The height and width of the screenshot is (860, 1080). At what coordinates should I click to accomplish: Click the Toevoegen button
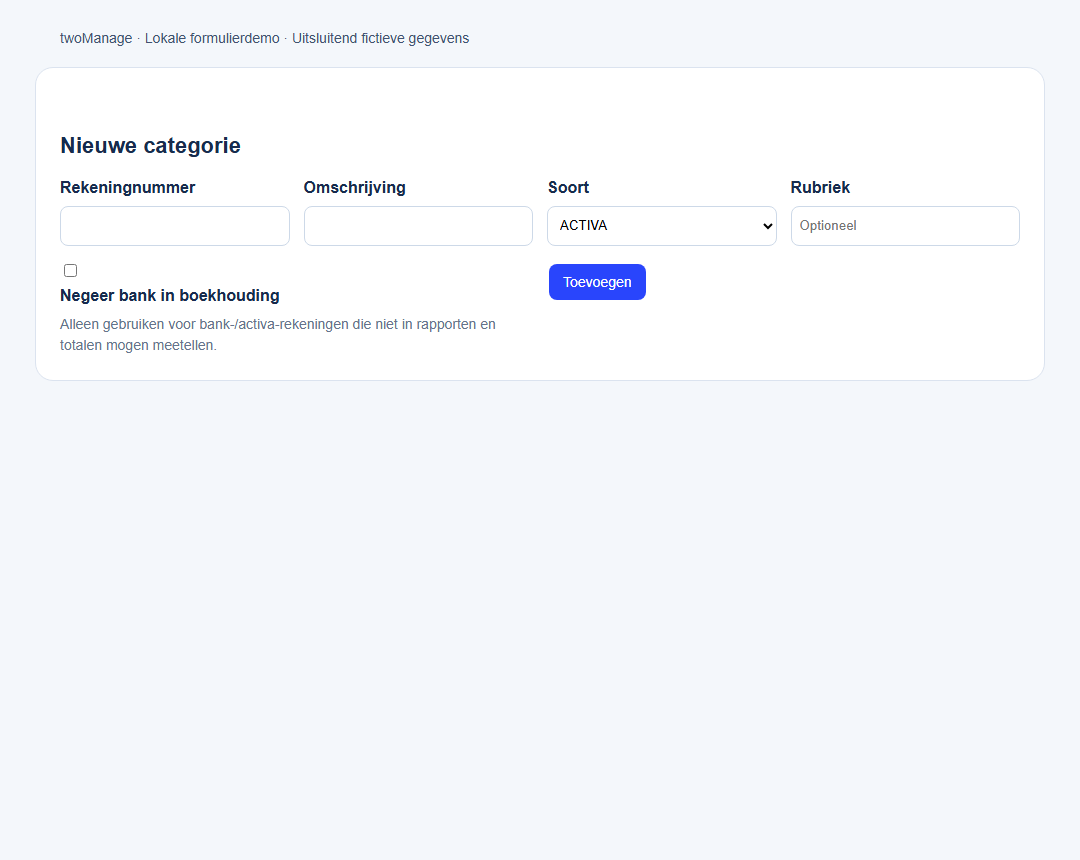pos(597,282)
